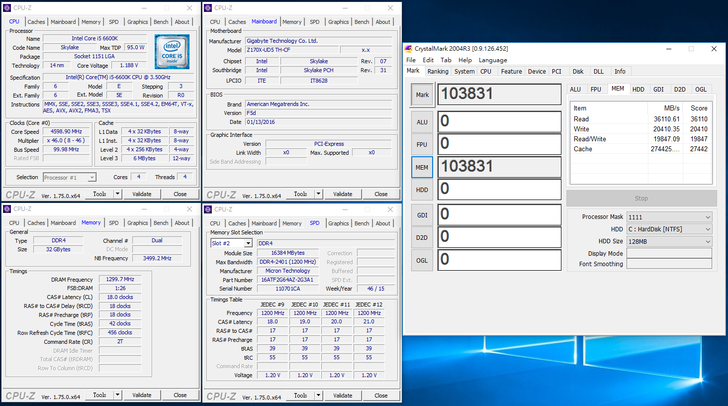
Task: Run the GDI benchmark button
Action: (x=421, y=215)
